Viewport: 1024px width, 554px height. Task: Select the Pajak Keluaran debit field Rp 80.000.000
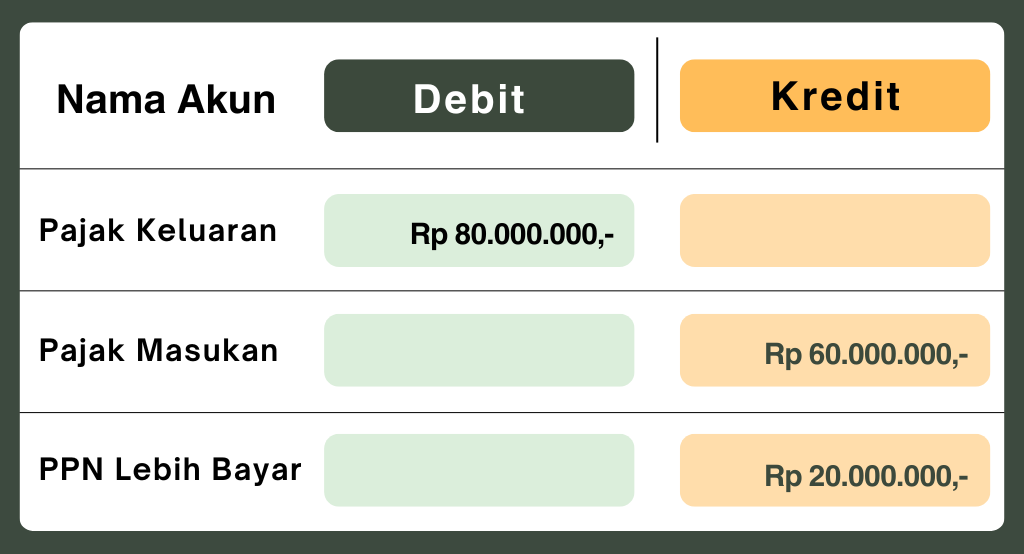[479, 230]
